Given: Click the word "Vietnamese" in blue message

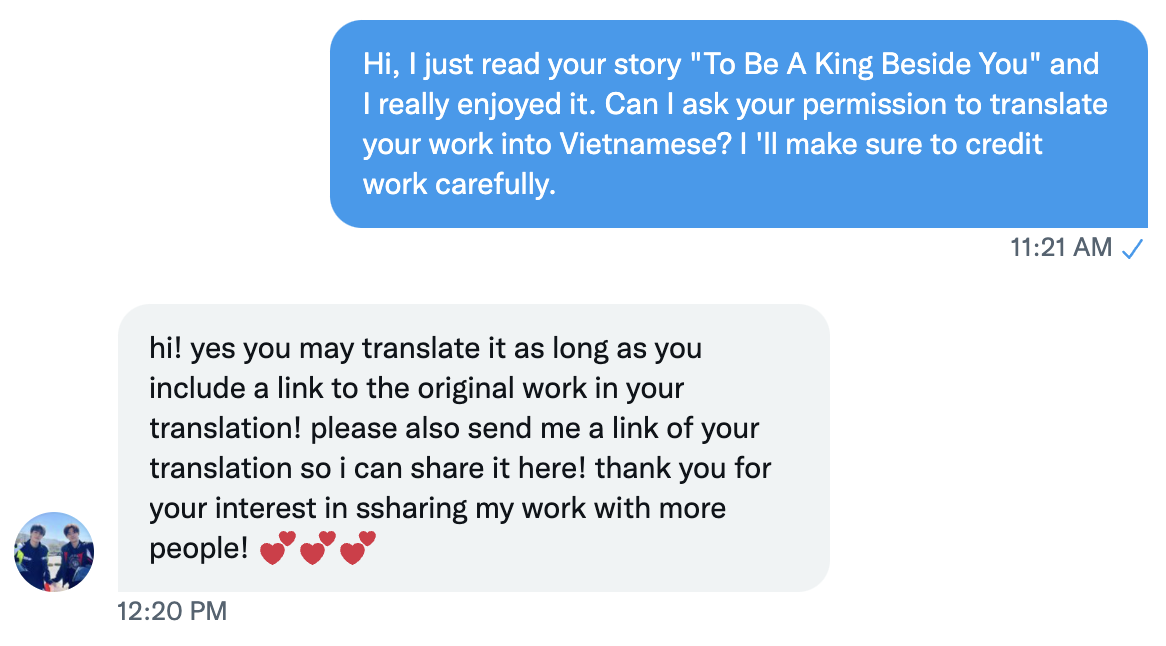Looking at the screenshot, I should click(643, 144).
